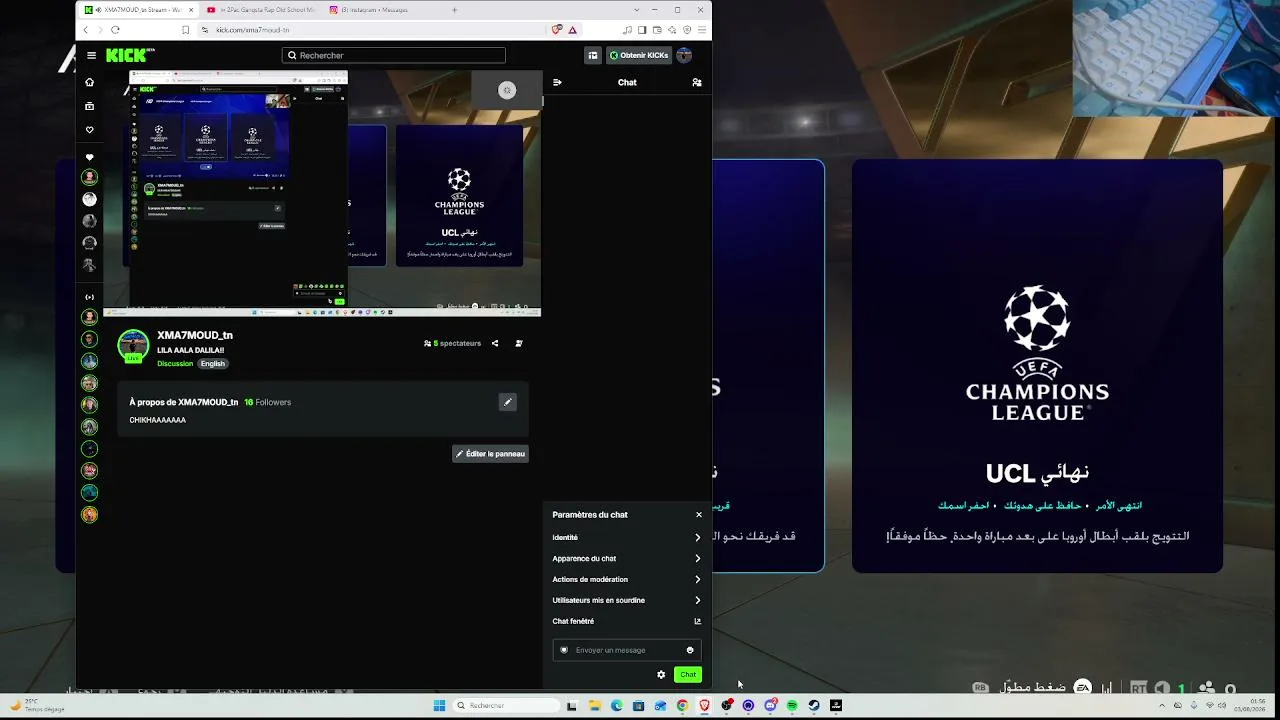Collapse the chat panel with arrow icon
1280x720 pixels.
pos(557,82)
